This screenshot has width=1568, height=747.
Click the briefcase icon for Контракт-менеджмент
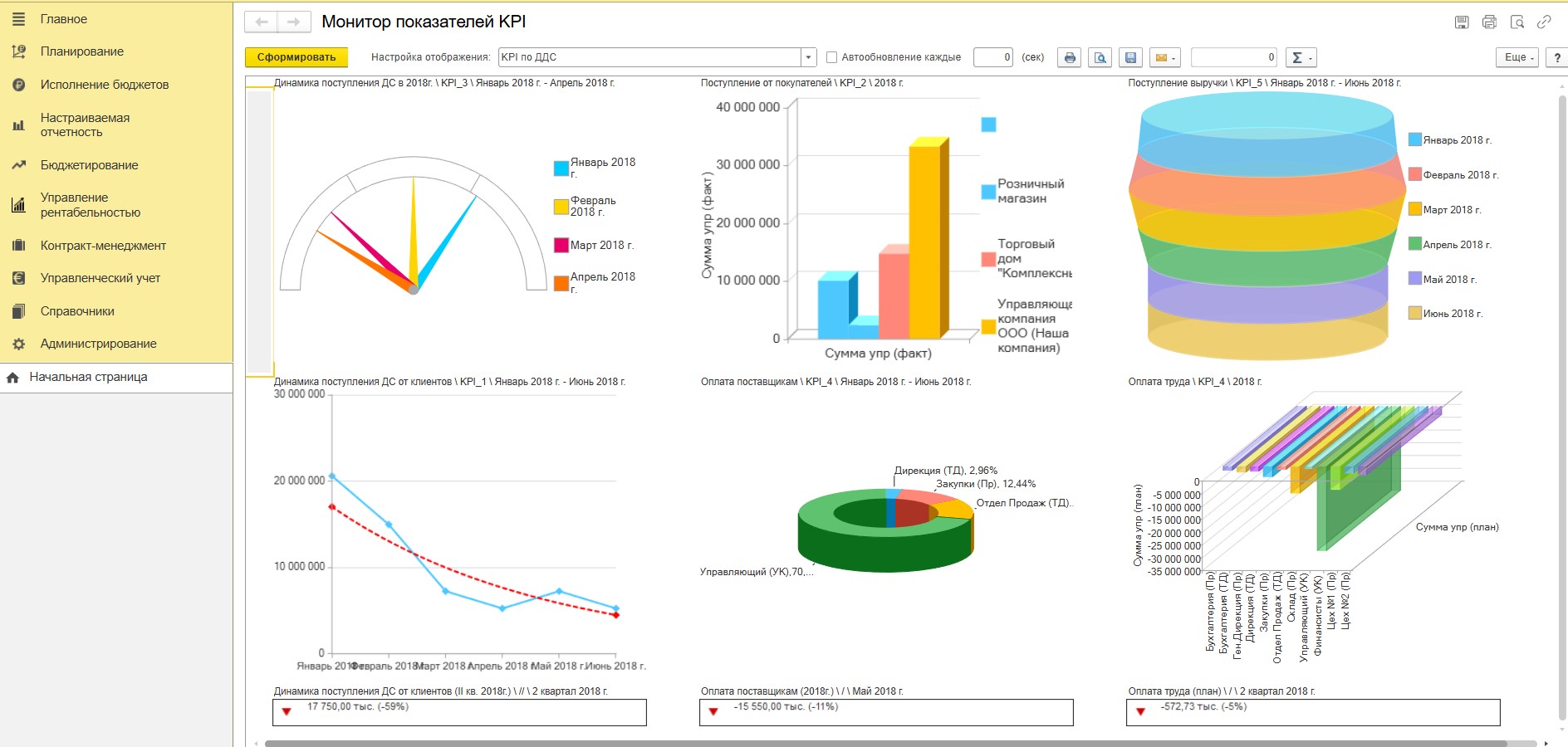point(18,246)
